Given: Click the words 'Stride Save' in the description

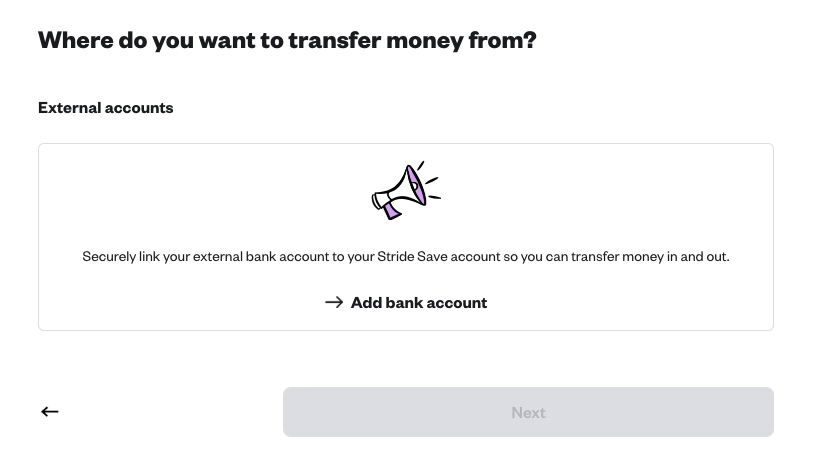Looking at the screenshot, I should (x=412, y=256).
